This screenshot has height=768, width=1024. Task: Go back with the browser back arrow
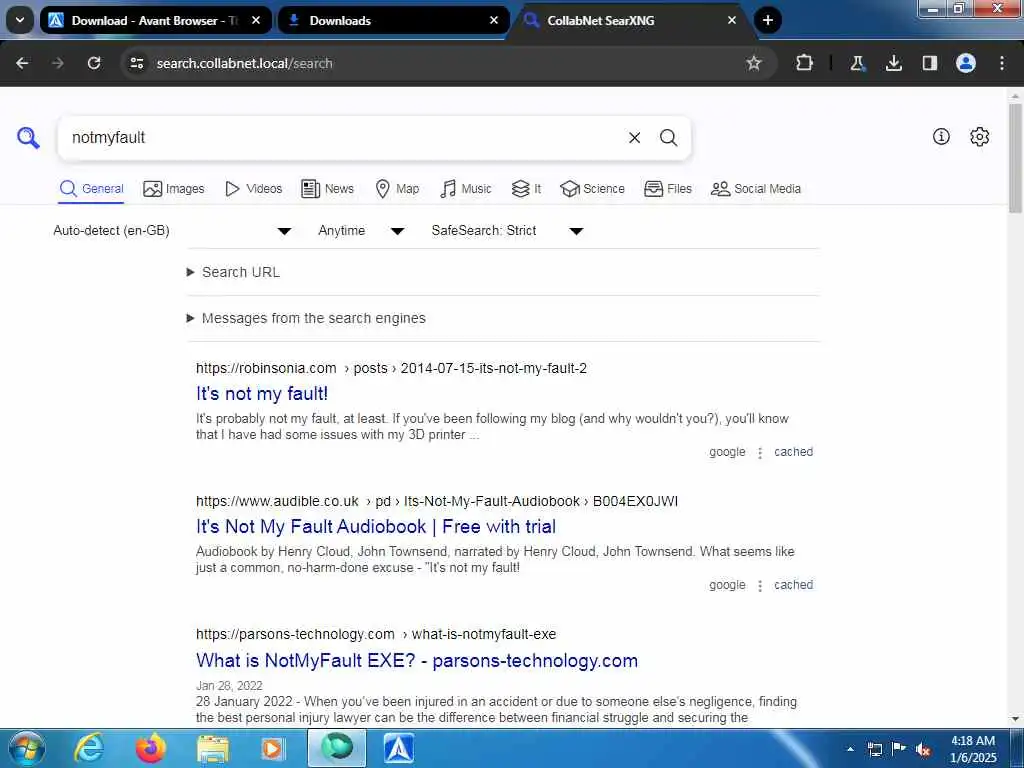coord(22,63)
